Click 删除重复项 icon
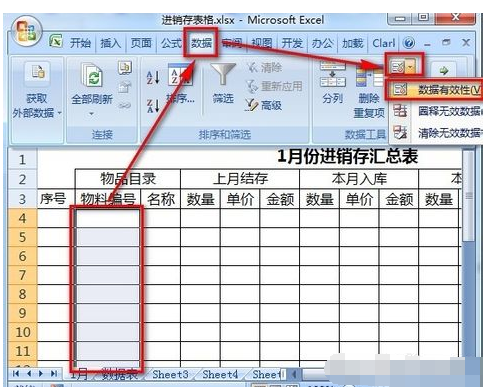This screenshot has width=483, height=387. tap(369, 75)
